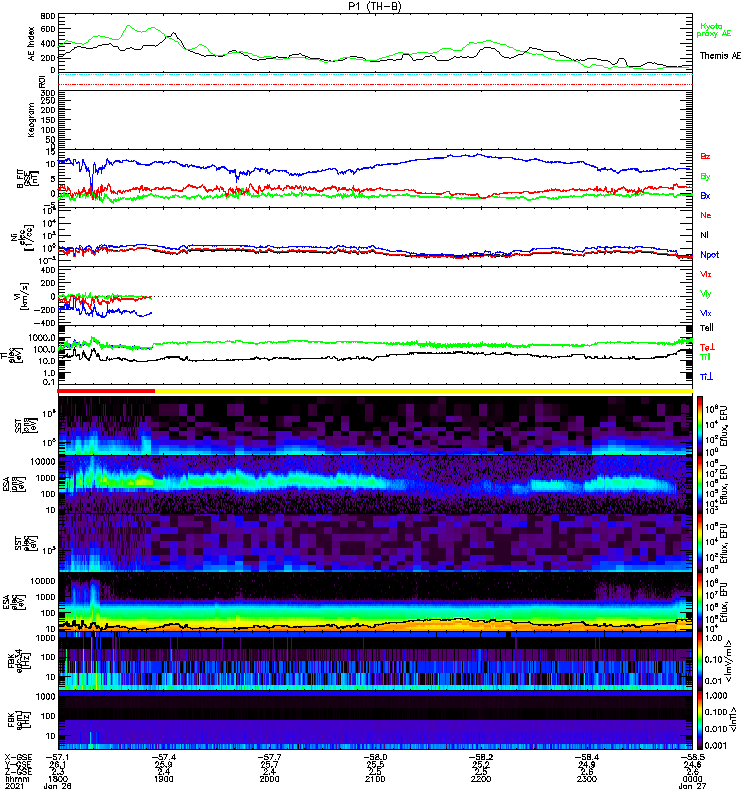Click the 0000 time tick label
This screenshot has height=800, width=750.
click(x=692, y=779)
